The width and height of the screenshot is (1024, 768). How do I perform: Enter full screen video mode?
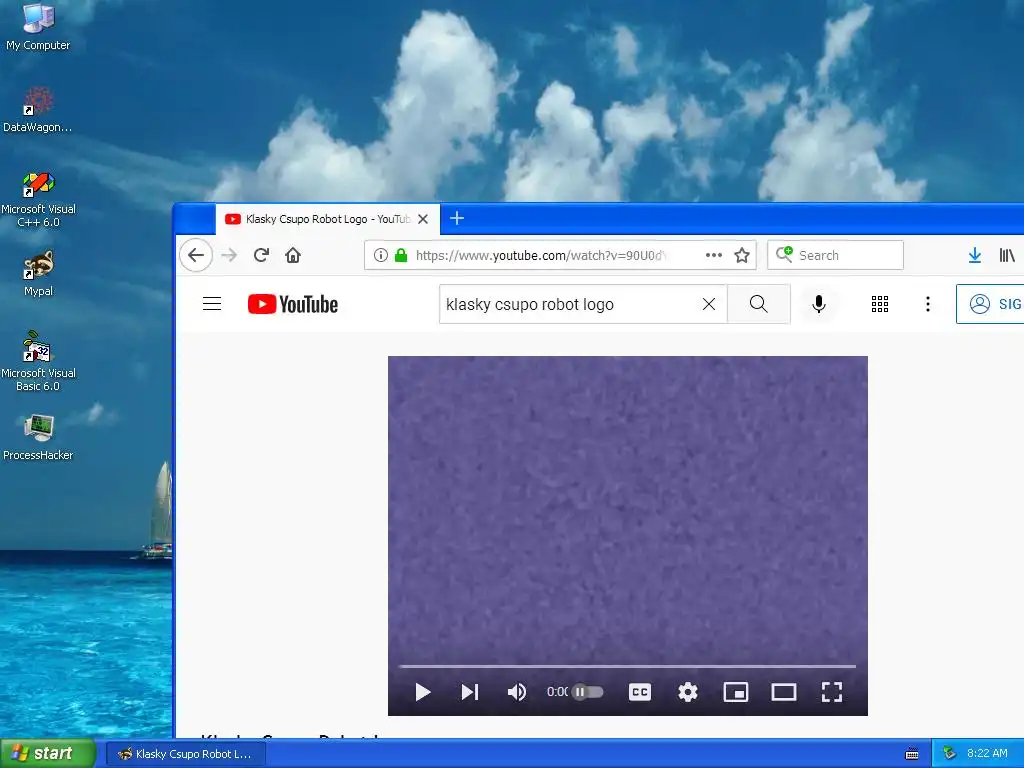(x=831, y=692)
